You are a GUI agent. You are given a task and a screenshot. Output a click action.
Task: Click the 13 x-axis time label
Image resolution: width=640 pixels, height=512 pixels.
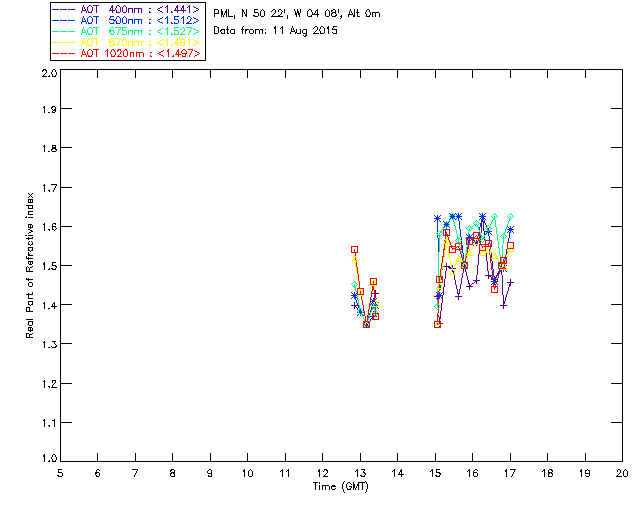point(360,473)
